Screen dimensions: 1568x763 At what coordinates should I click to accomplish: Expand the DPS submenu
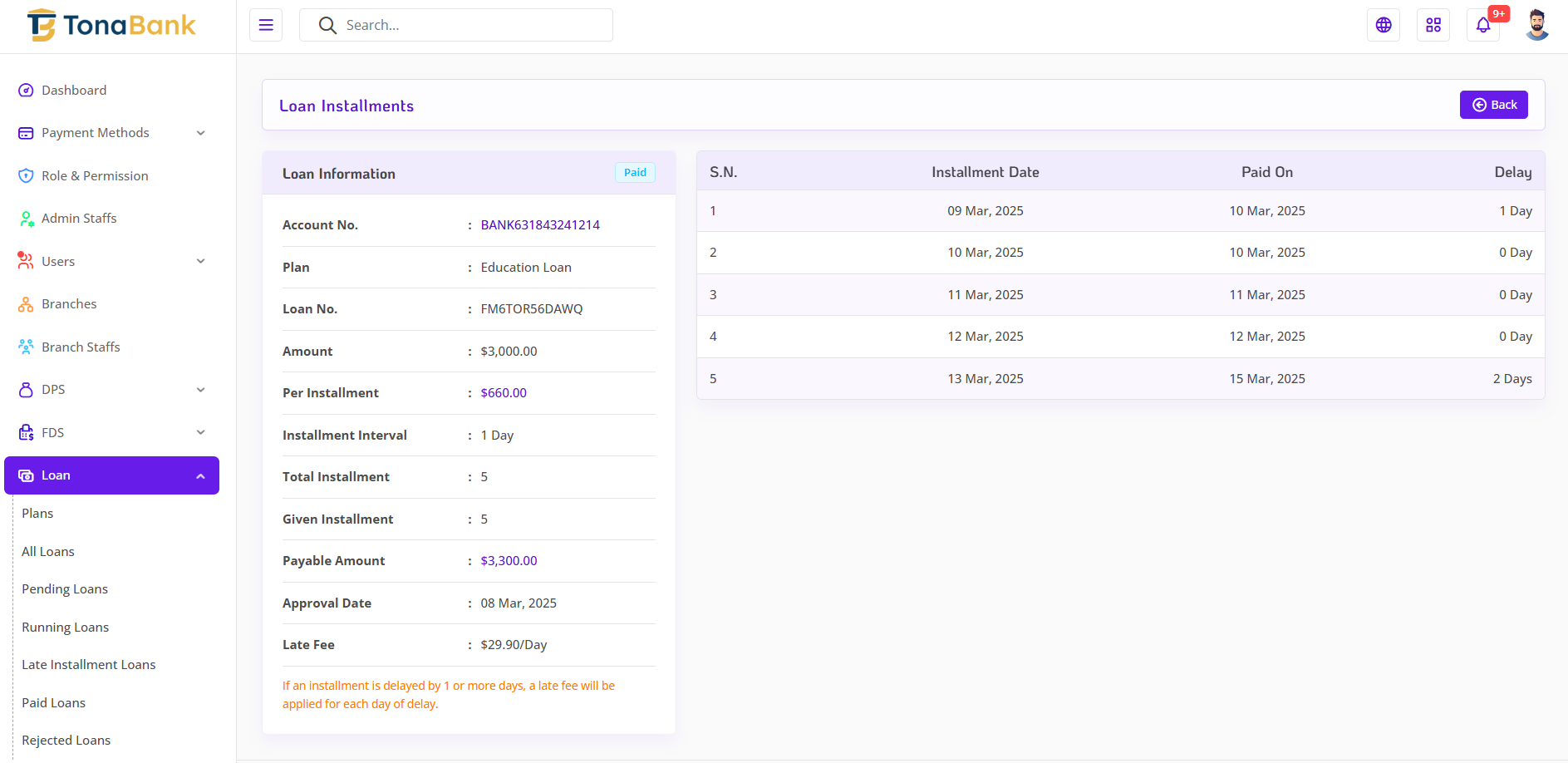pos(111,390)
